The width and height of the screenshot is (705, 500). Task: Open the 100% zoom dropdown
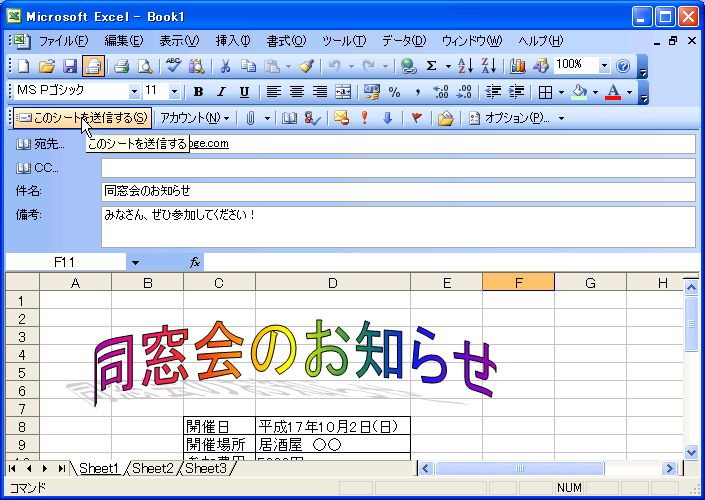point(604,66)
